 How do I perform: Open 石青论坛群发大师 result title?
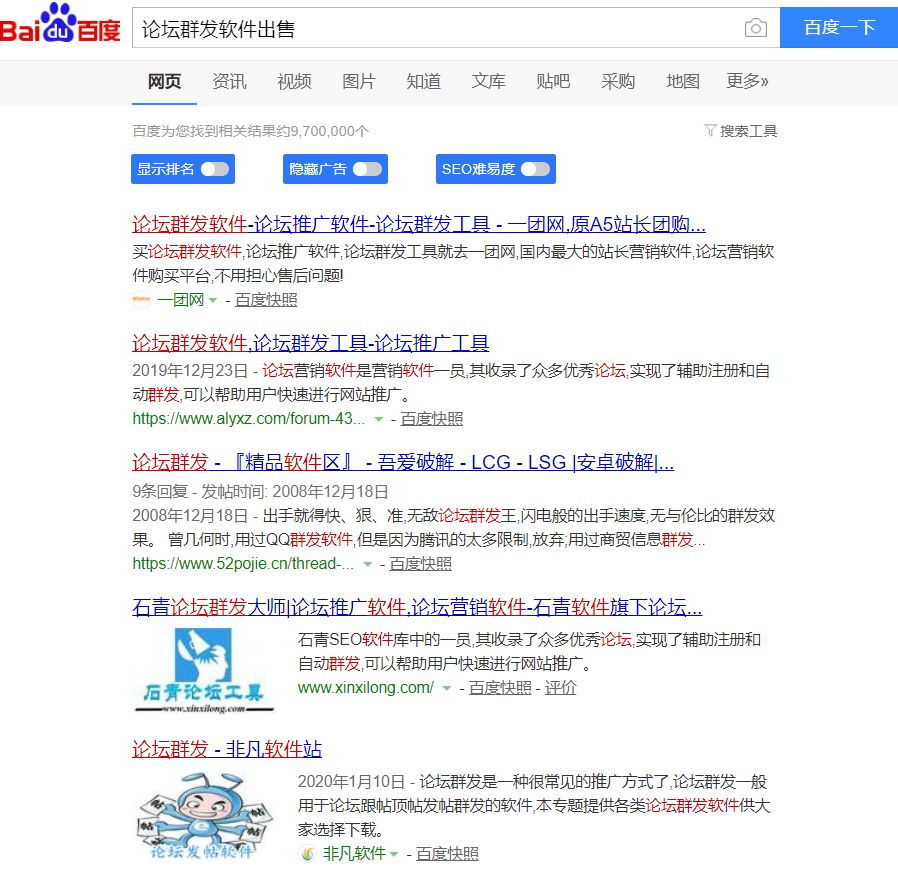pos(417,607)
